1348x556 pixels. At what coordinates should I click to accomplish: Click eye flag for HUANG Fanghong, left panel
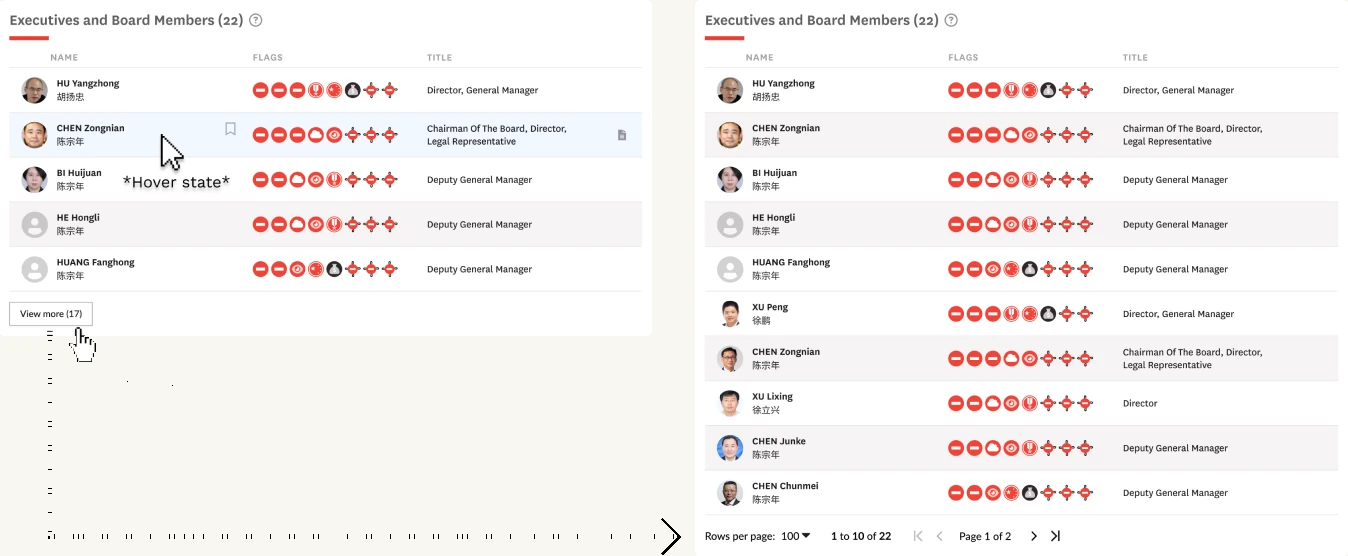point(297,269)
